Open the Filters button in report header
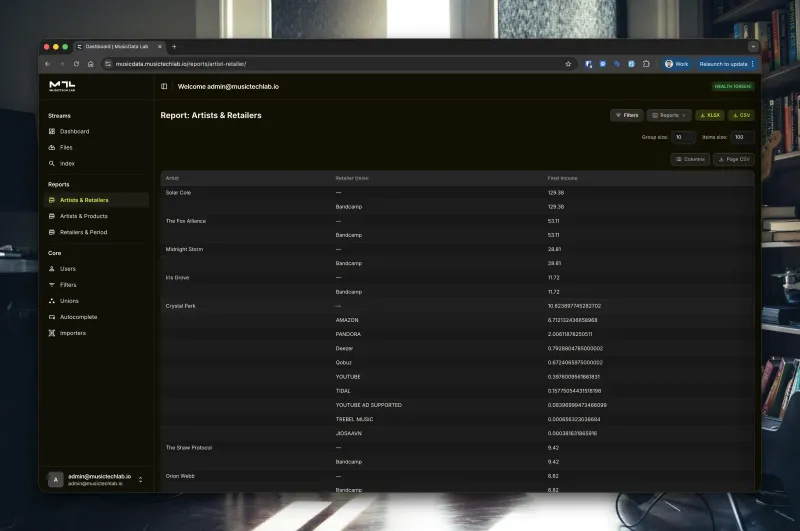This screenshot has height=531, width=800. click(x=627, y=115)
